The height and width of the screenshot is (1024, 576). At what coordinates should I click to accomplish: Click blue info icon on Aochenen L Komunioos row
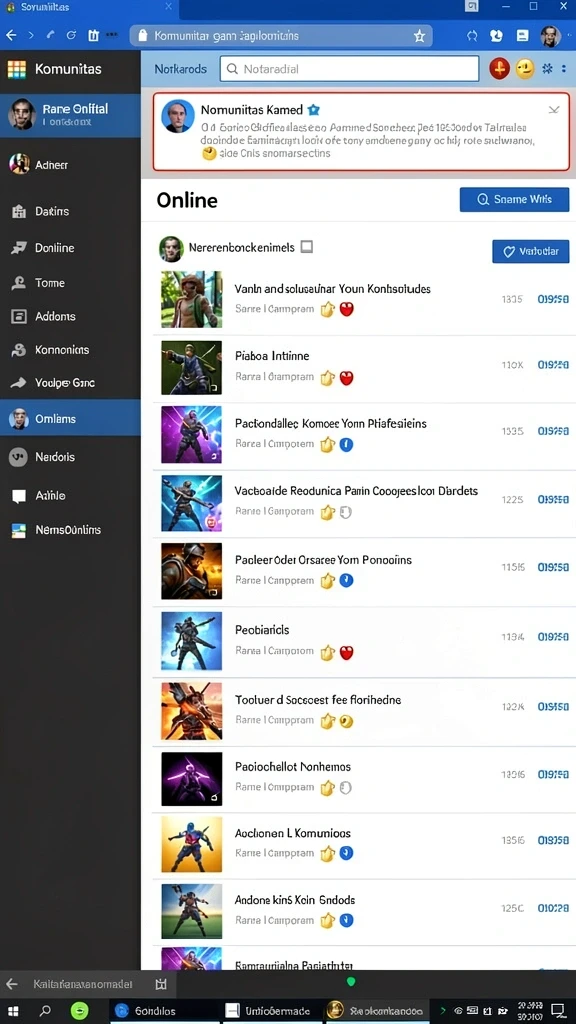click(347, 853)
